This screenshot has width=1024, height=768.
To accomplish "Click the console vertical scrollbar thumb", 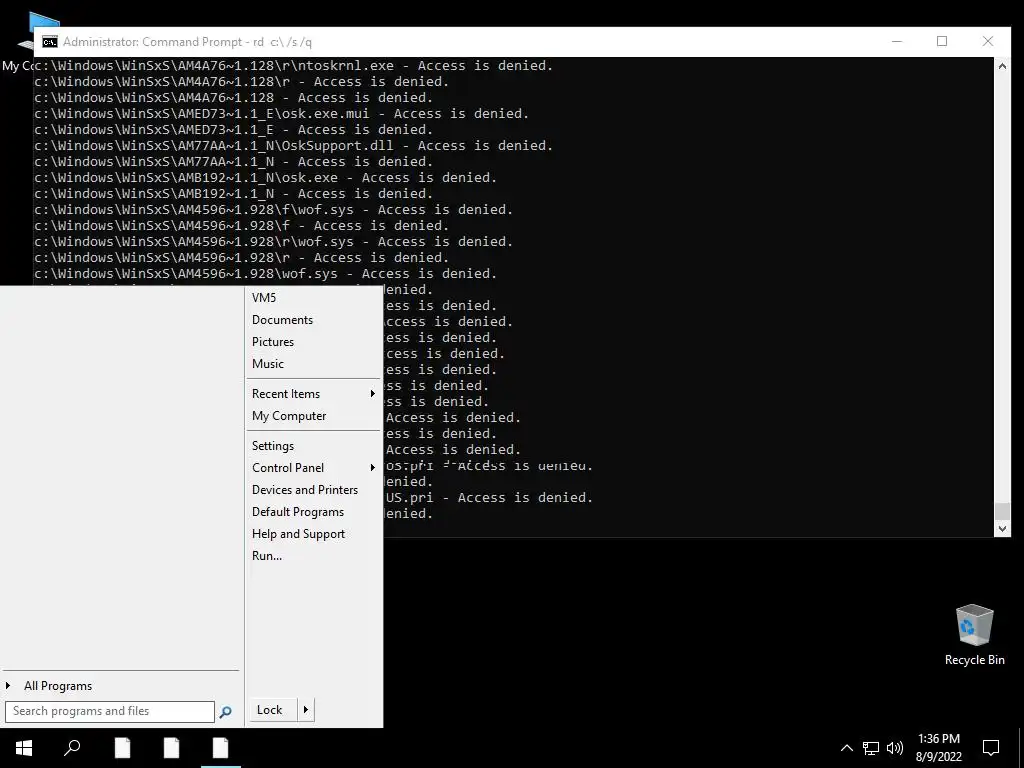I will (1002, 511).
